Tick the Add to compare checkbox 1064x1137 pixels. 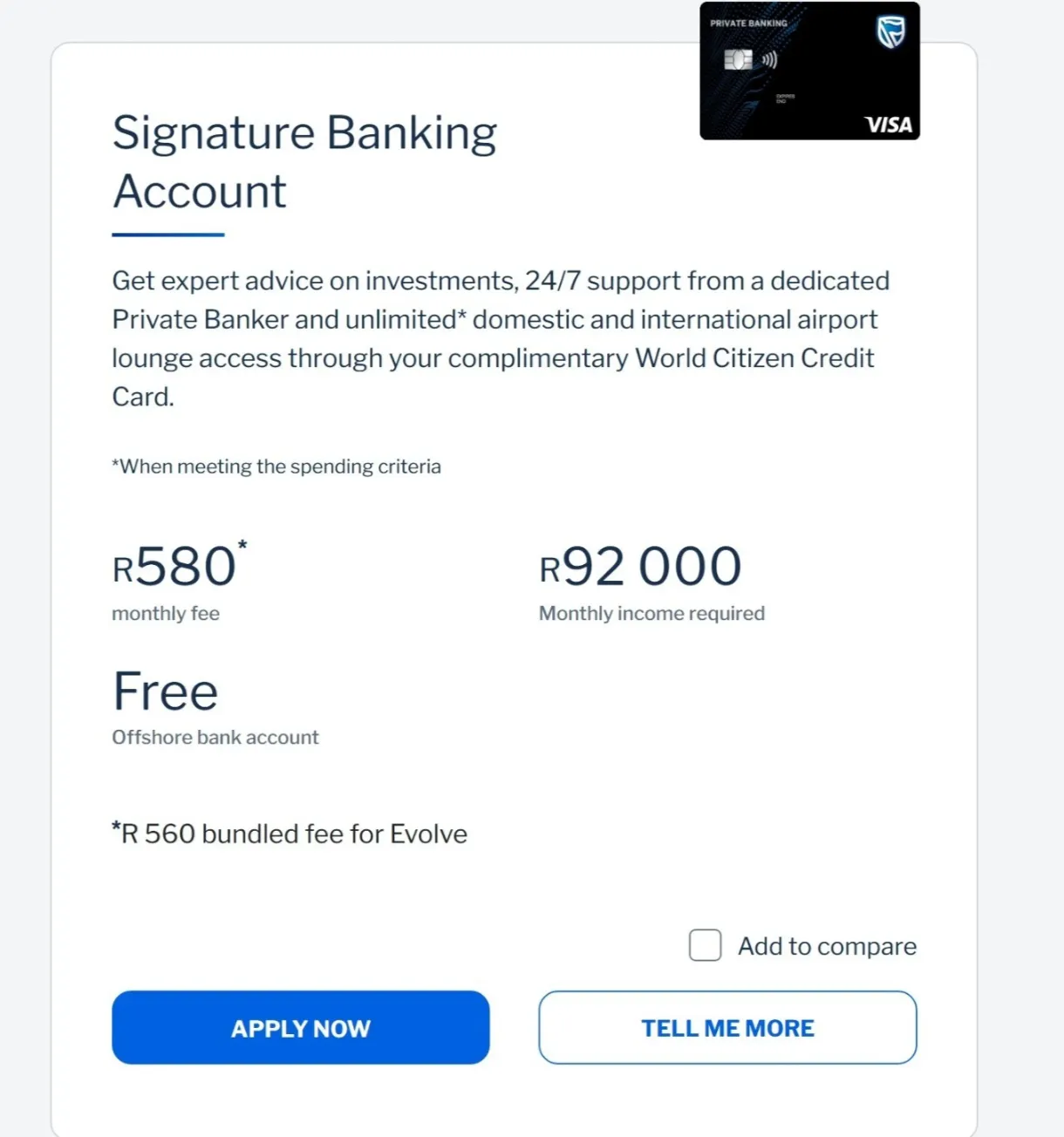pyautogui.click(x=705, y=945)
